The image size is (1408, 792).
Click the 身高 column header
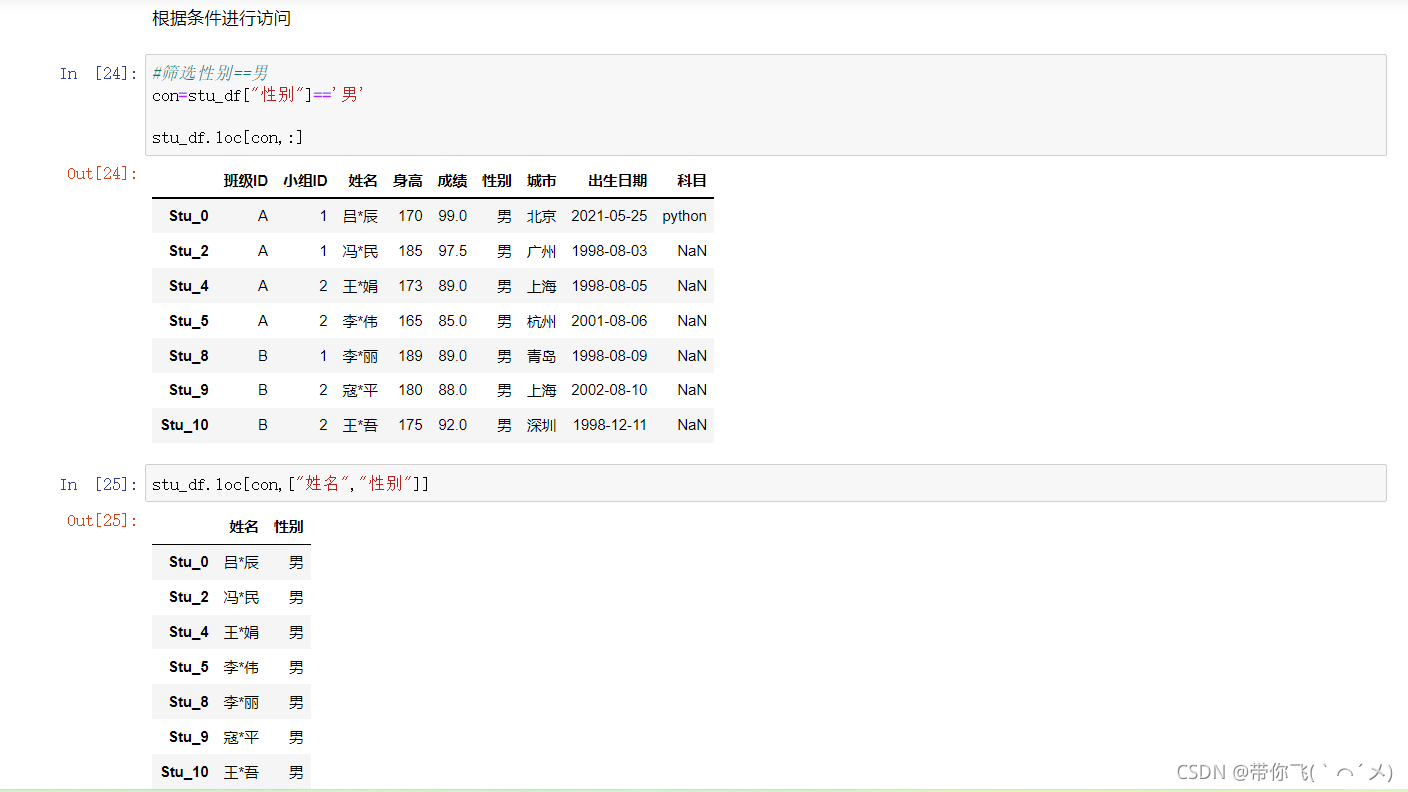click(x=408, y=181)
